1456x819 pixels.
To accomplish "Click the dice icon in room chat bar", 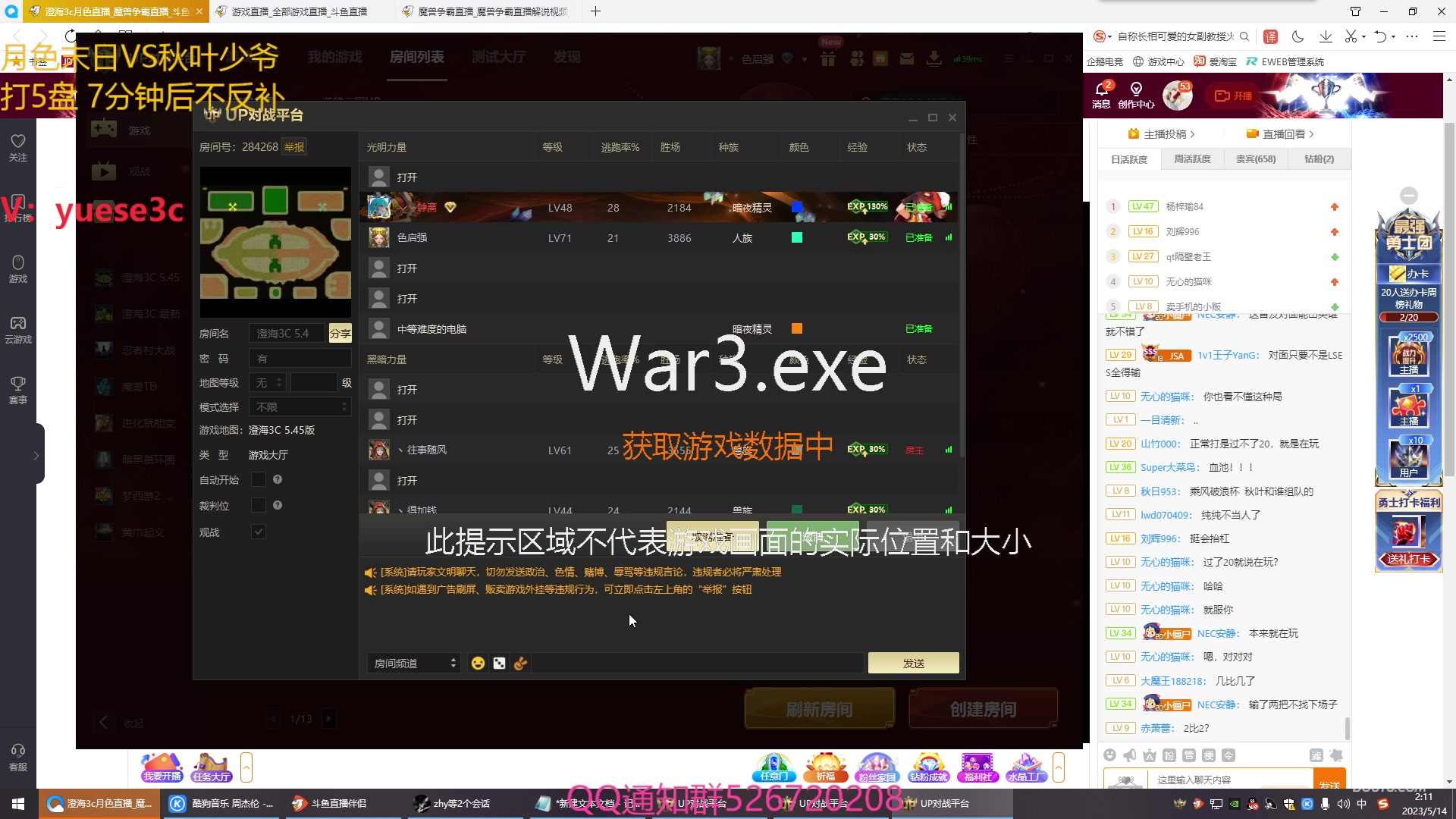I will point(499,664).
